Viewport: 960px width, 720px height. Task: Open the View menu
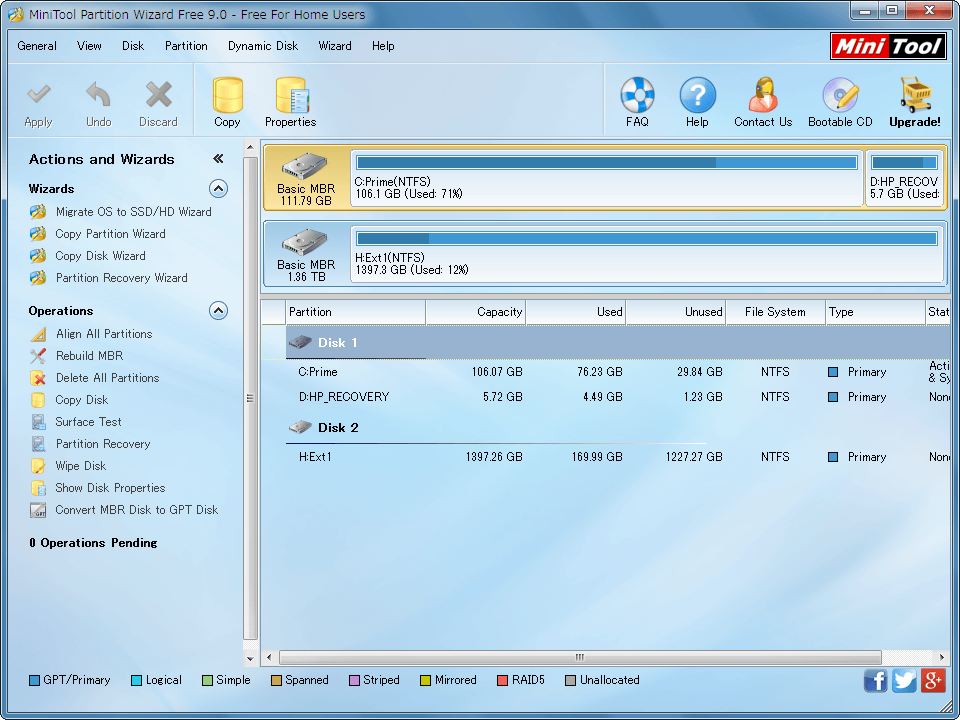[89, 46]
